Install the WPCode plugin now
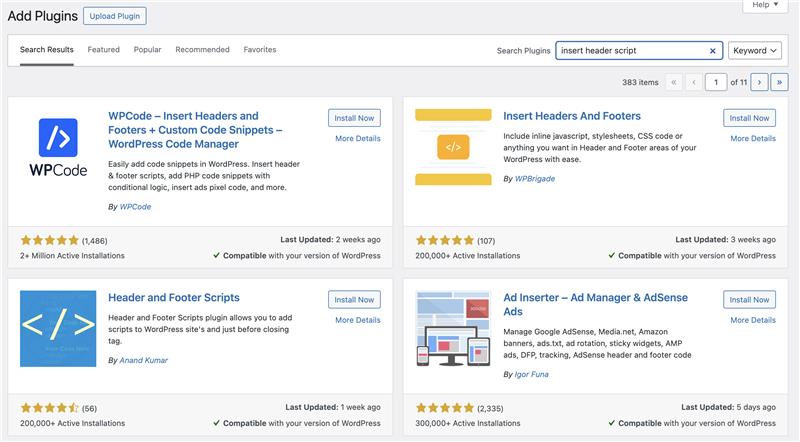800x442 pixels. pyautogui.click(x=354, y=118)
